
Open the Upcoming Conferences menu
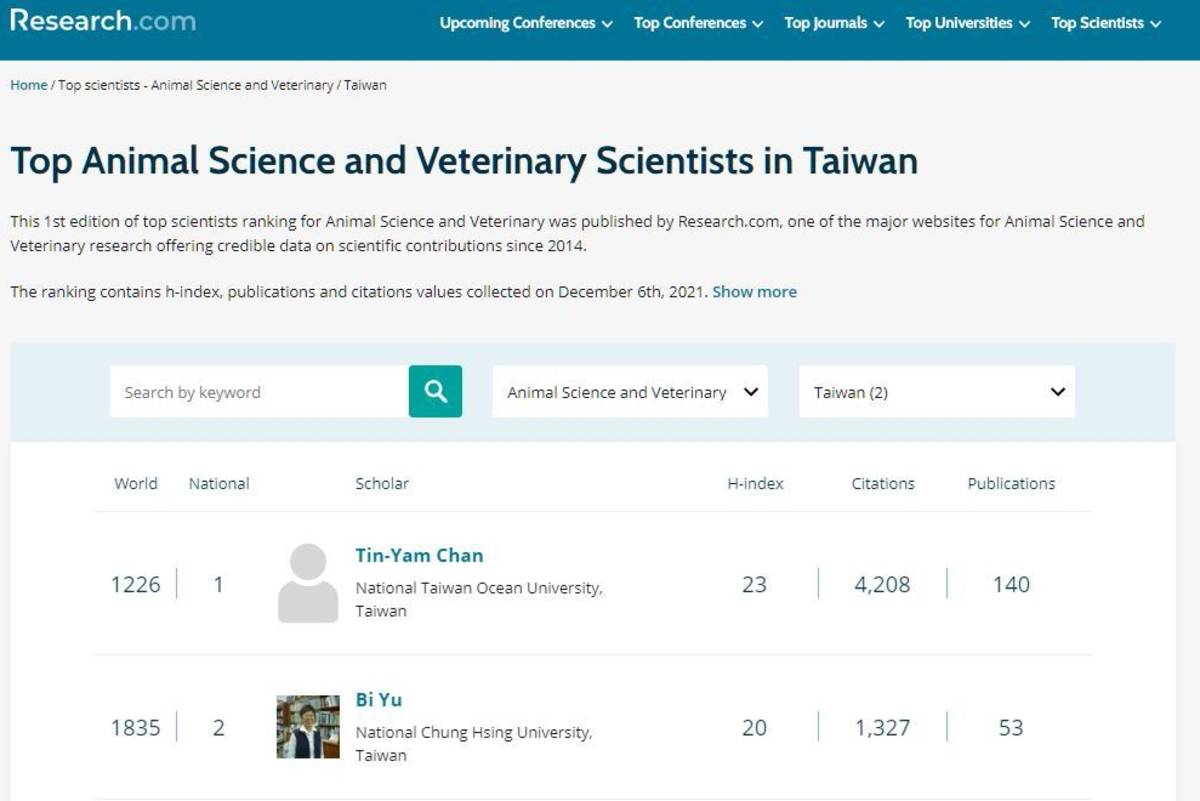[526, 23]
